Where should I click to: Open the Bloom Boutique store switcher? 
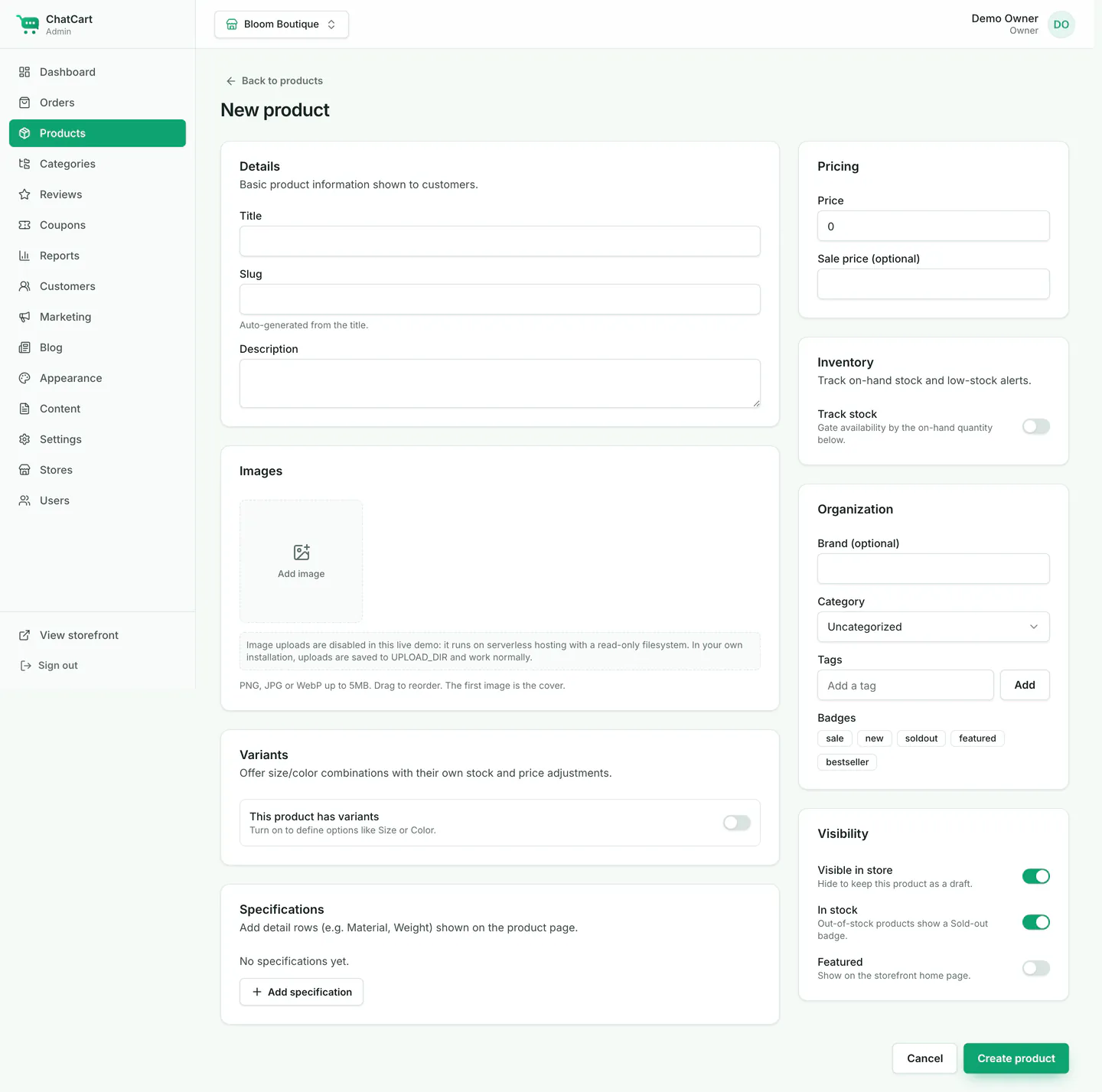[282, 24]
